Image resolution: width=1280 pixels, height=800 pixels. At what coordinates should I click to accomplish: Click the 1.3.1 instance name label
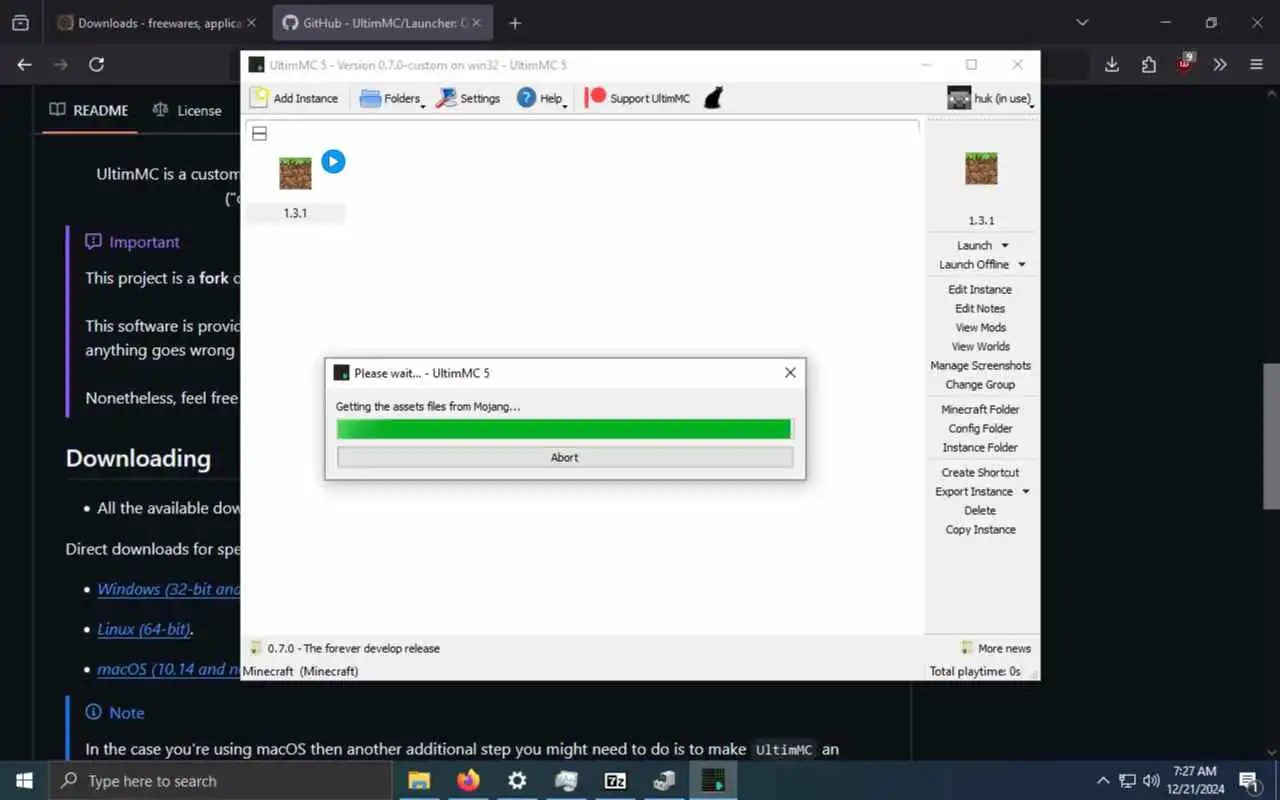tap(295, 213)
